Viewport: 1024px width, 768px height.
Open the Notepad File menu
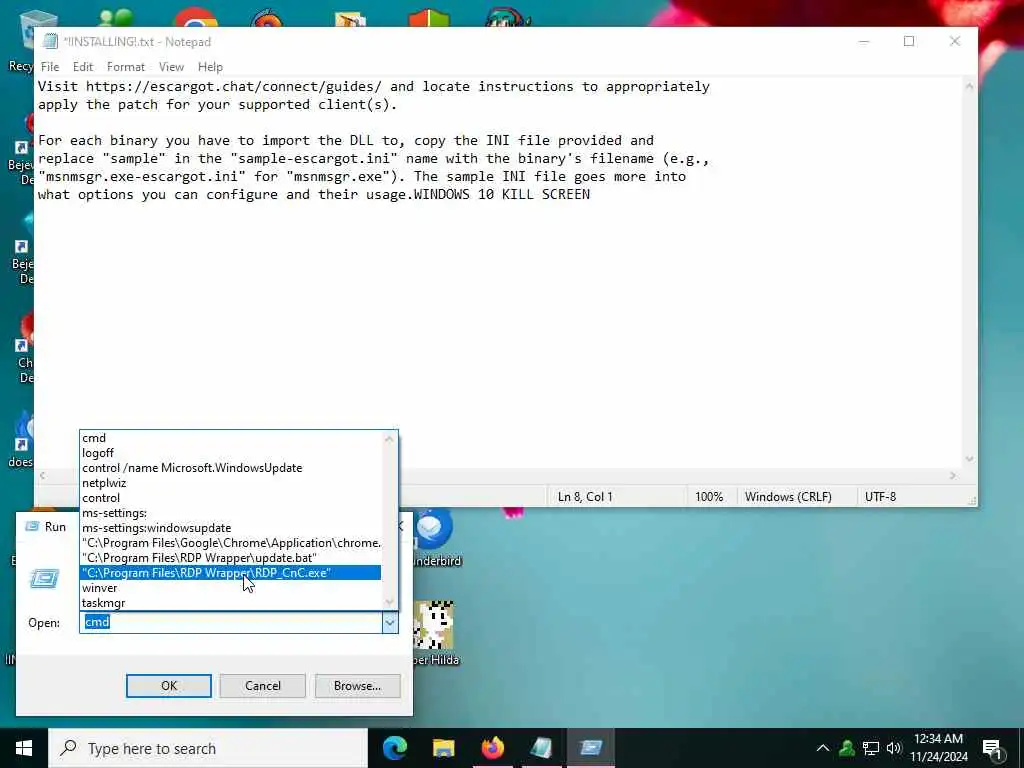50,67
